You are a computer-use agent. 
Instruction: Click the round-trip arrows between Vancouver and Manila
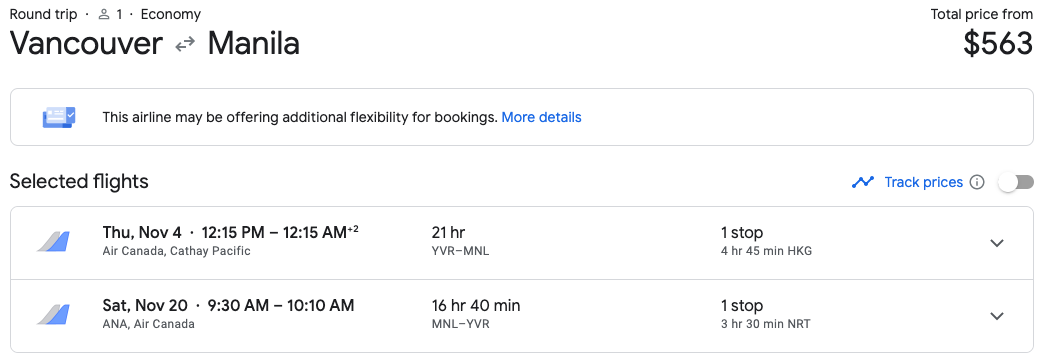(x=185, y=45)
